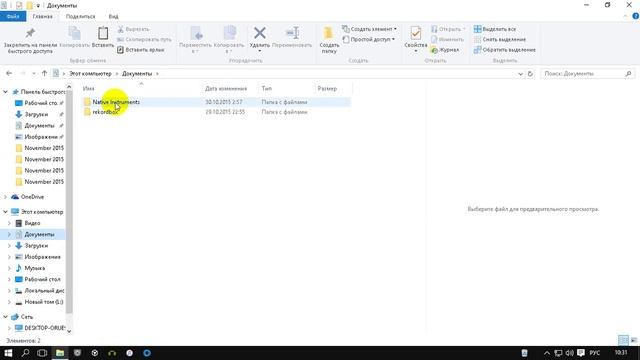Choose Вставить ярлык in ribbon
The width and height of the screenshot is (640, 360).
141,50
